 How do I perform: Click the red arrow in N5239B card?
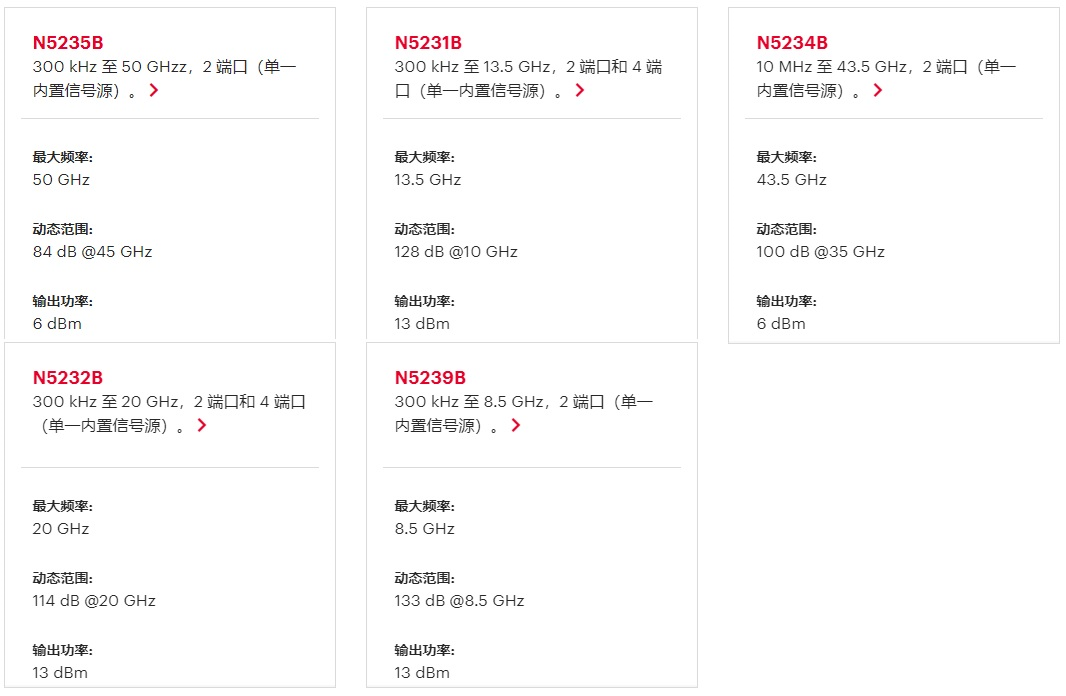[x=515, y=425]
